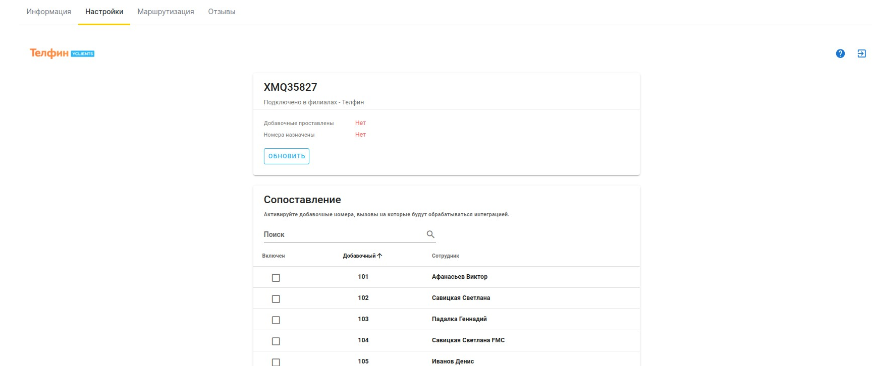
Task: Enable checkbox for extension 102
Action: coord(276,299)
